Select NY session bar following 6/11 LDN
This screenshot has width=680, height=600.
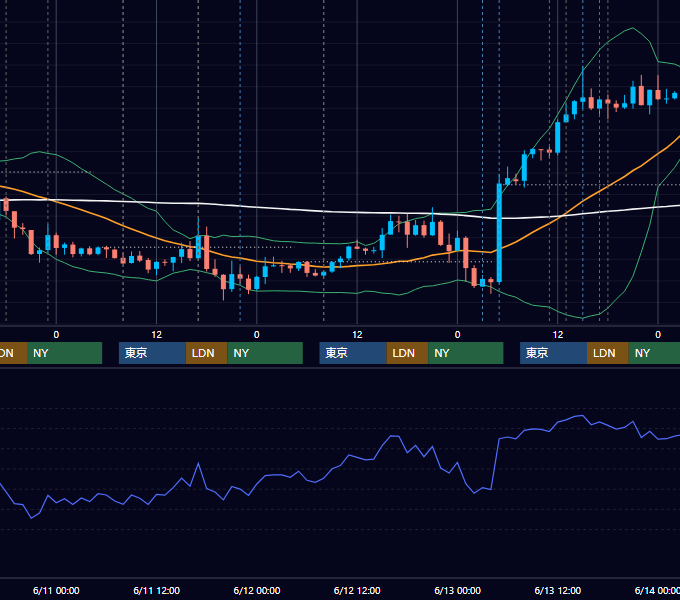click(265, 353)
